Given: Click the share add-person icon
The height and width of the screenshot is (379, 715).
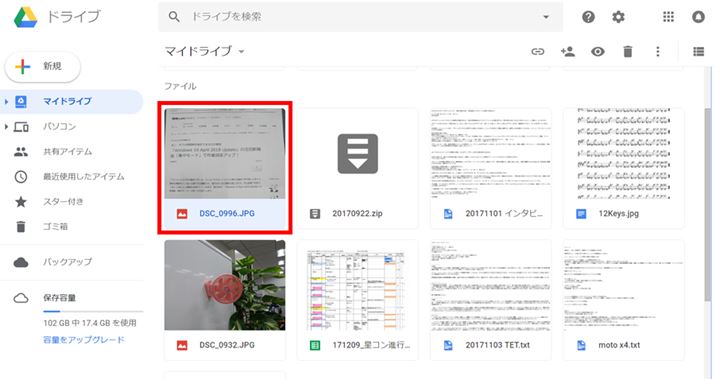Looking at the screenshot, I should (x=568, y=52).
